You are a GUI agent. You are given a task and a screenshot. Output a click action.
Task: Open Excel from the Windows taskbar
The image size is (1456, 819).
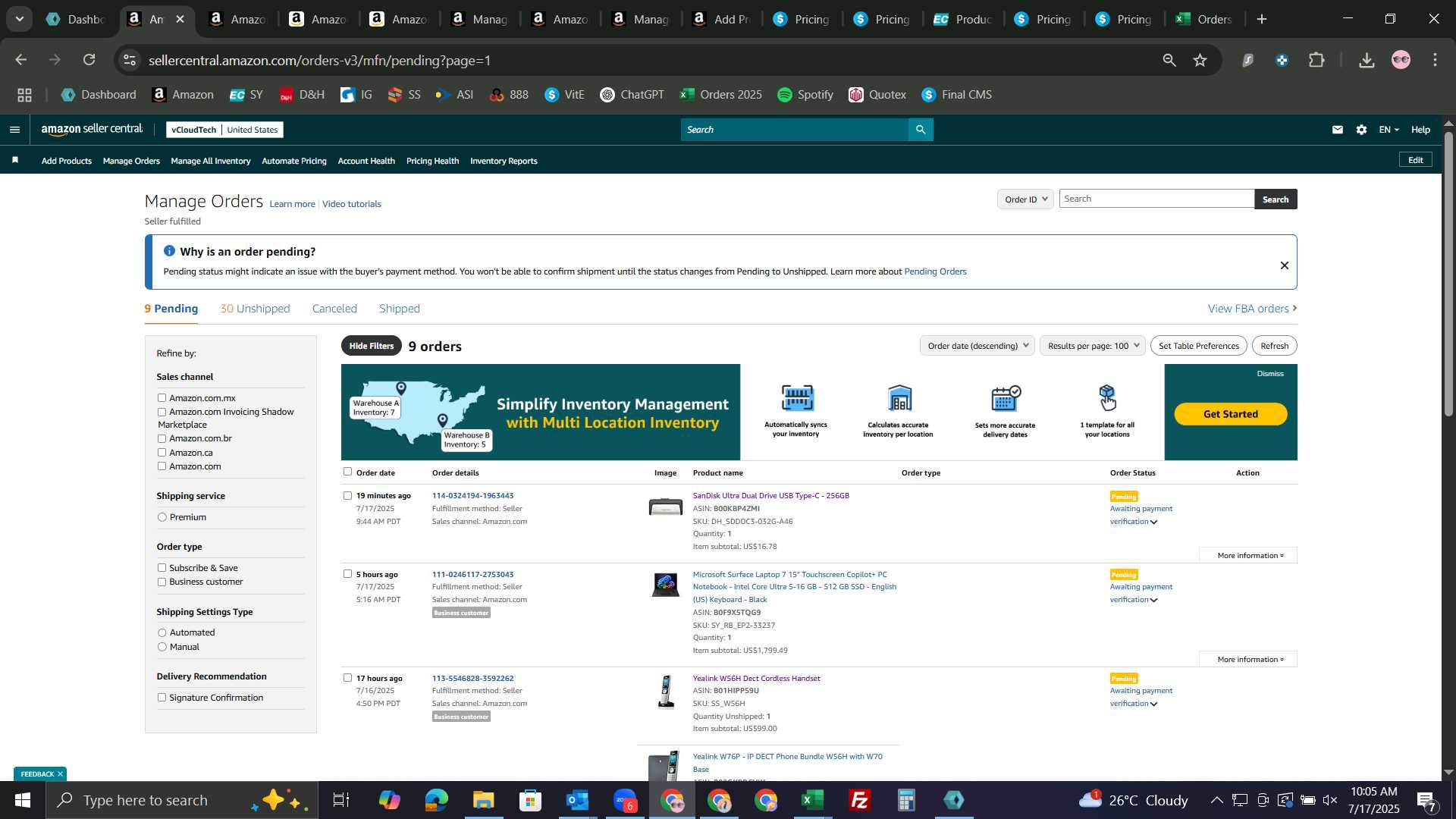point(812,800)
